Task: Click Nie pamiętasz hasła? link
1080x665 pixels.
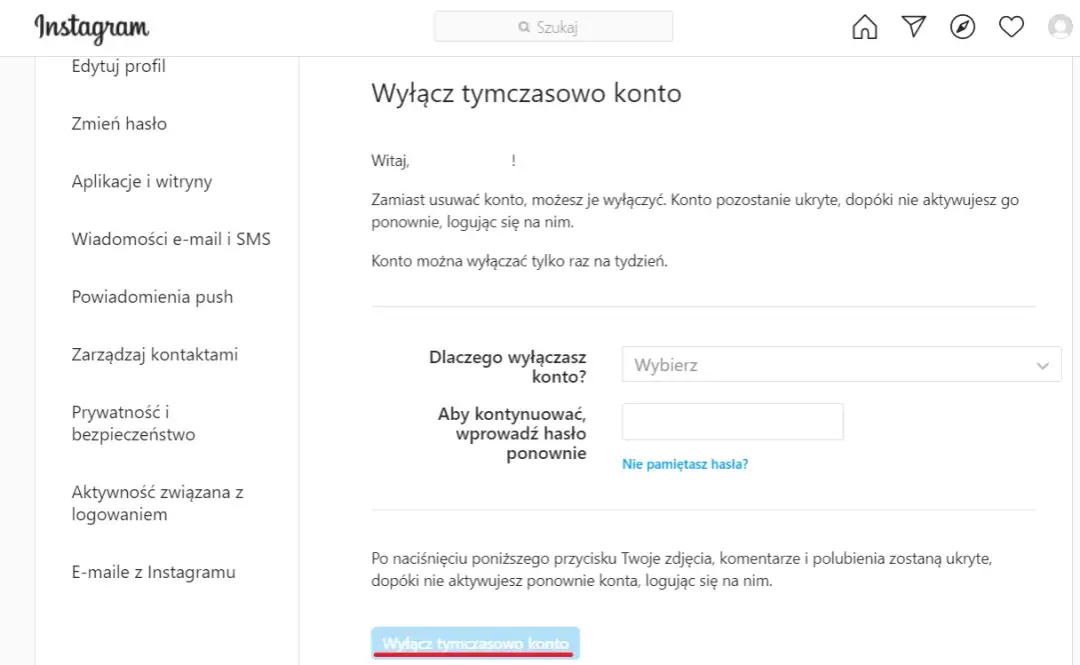Action: (x=684, y=463)
